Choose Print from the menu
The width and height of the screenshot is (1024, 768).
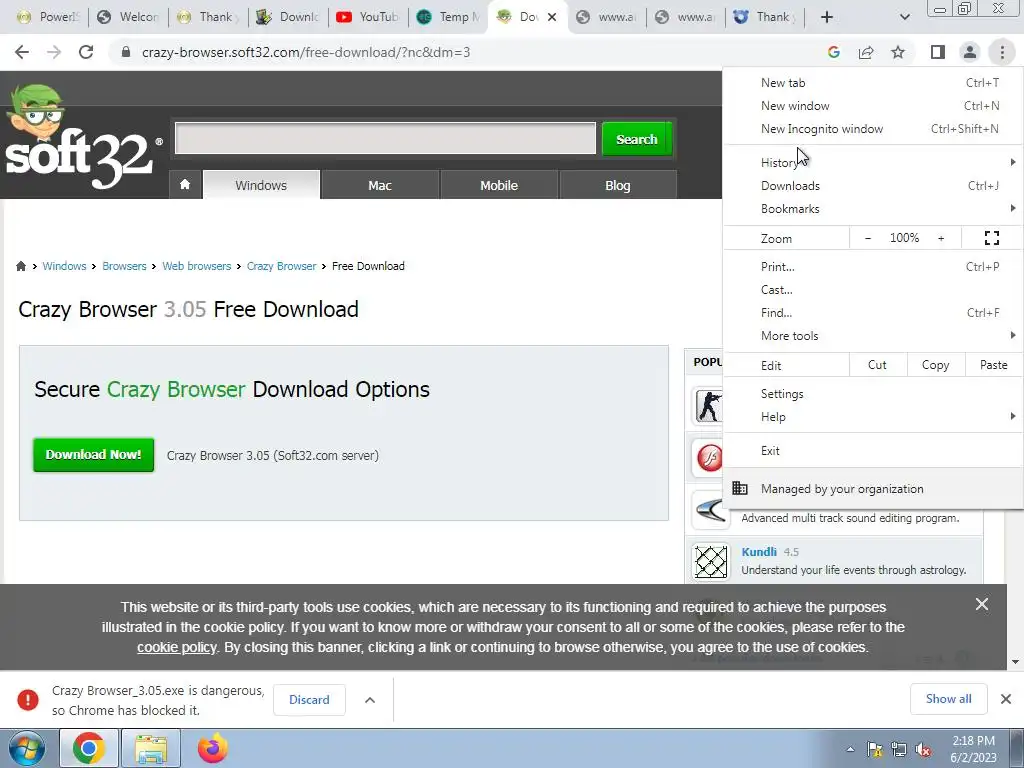click(x=872, y=266)
